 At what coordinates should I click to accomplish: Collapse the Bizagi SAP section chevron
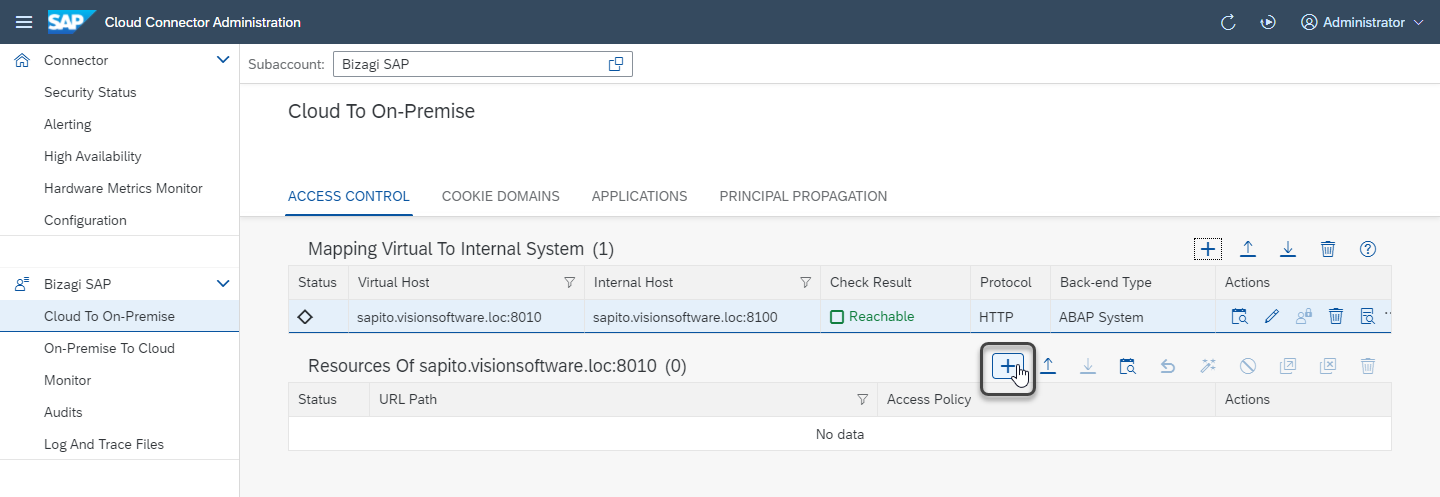click(x=223, y=284)
